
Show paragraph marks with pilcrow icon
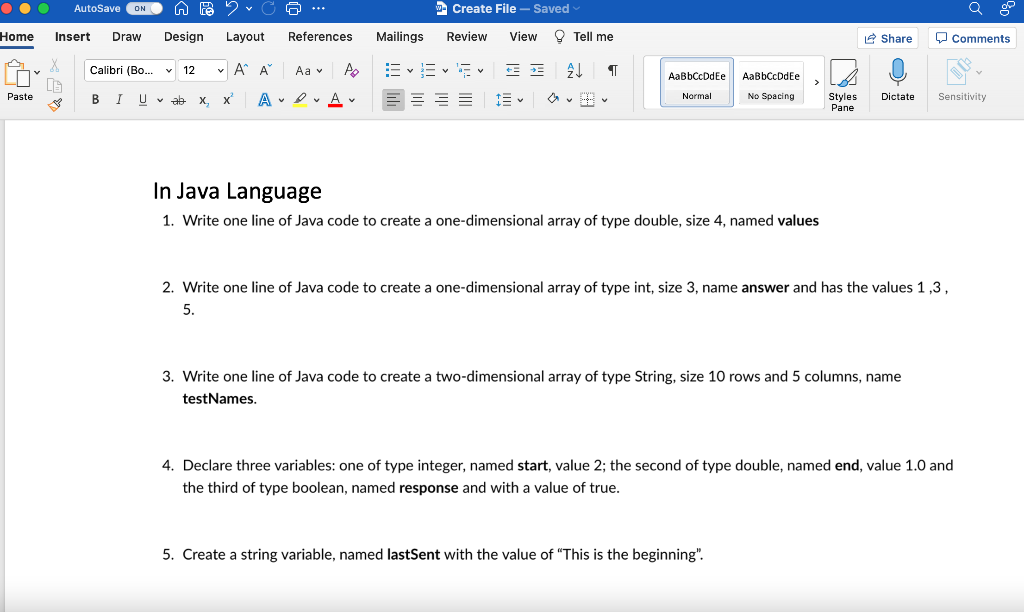[x=613, y=70]
